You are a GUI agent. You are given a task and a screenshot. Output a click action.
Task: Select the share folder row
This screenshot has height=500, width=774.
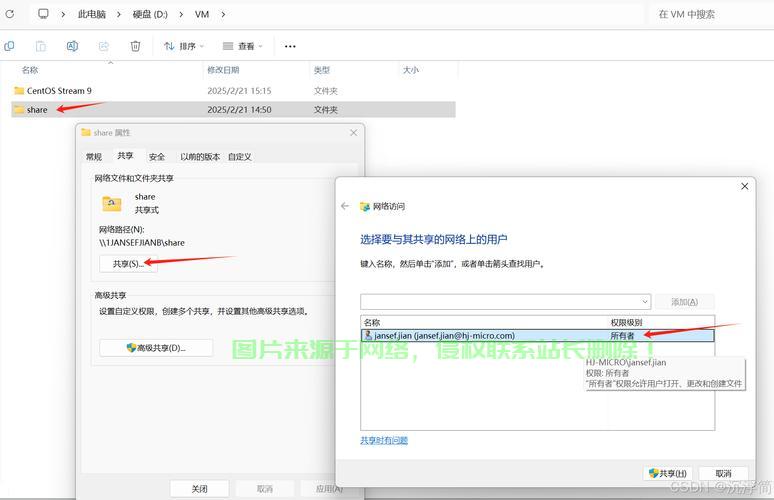pos(233,110)
